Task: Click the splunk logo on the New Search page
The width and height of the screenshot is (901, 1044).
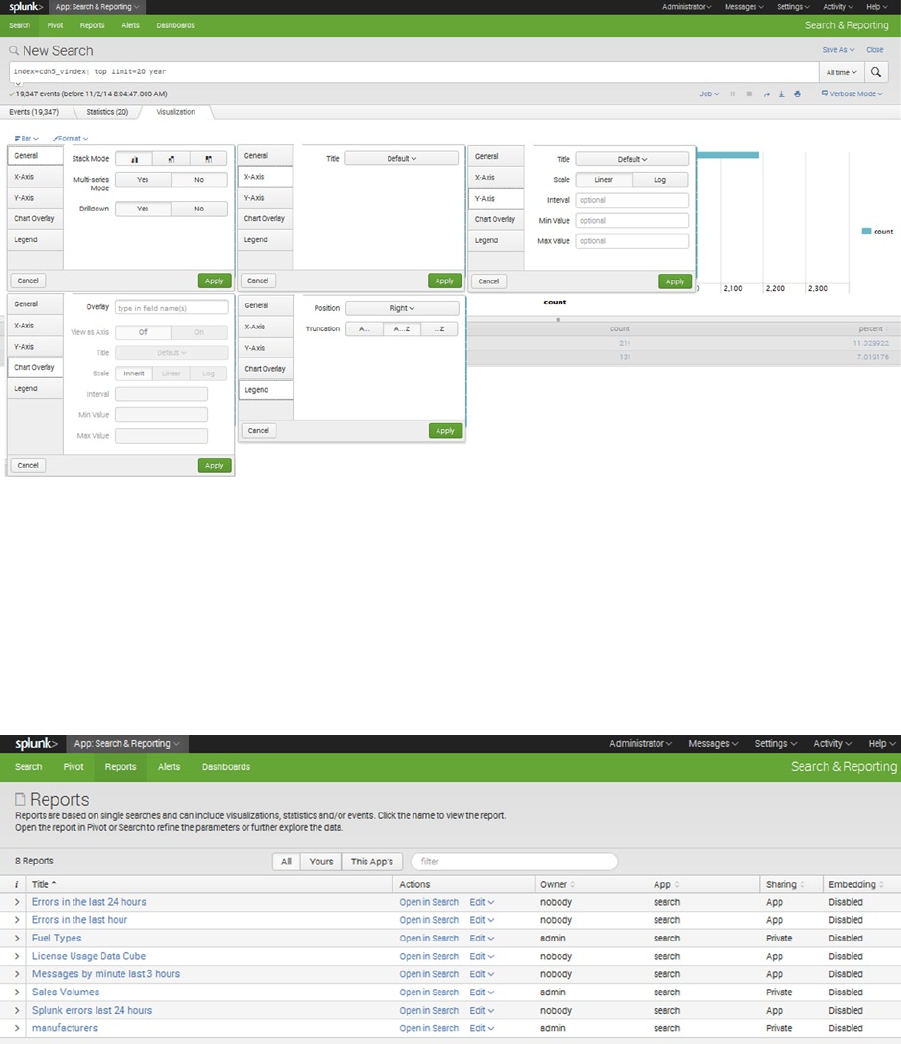Action: (26, 7)
